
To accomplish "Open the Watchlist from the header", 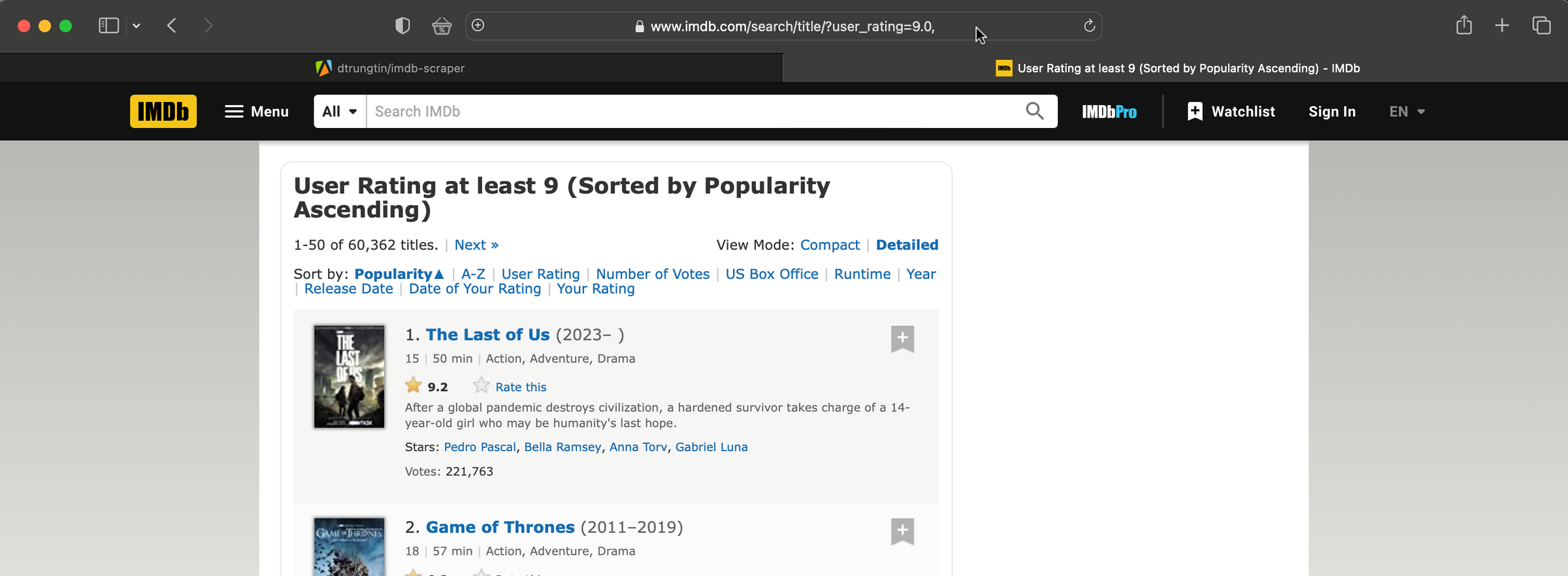I will (x=1231, y=111).
